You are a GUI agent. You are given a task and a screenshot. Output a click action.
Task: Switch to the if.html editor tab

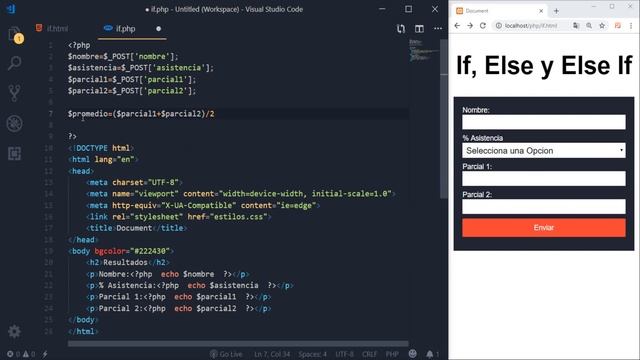tap(52, 29)
